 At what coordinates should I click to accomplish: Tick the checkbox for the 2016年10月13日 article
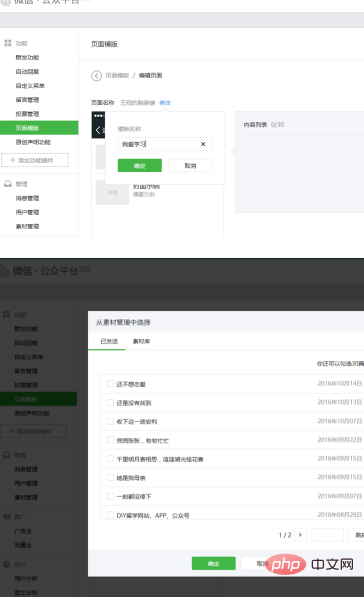[x=110, y=402]
